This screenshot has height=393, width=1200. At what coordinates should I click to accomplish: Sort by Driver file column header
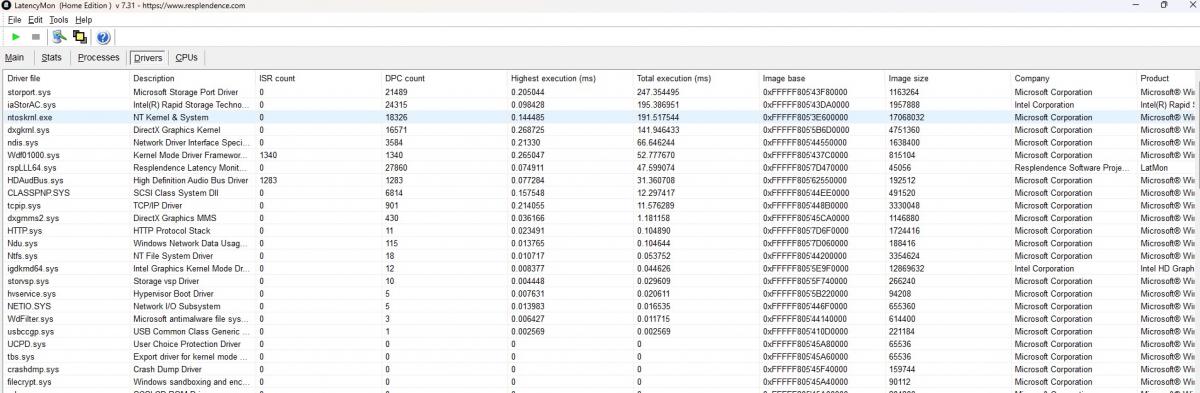[65, 78]
